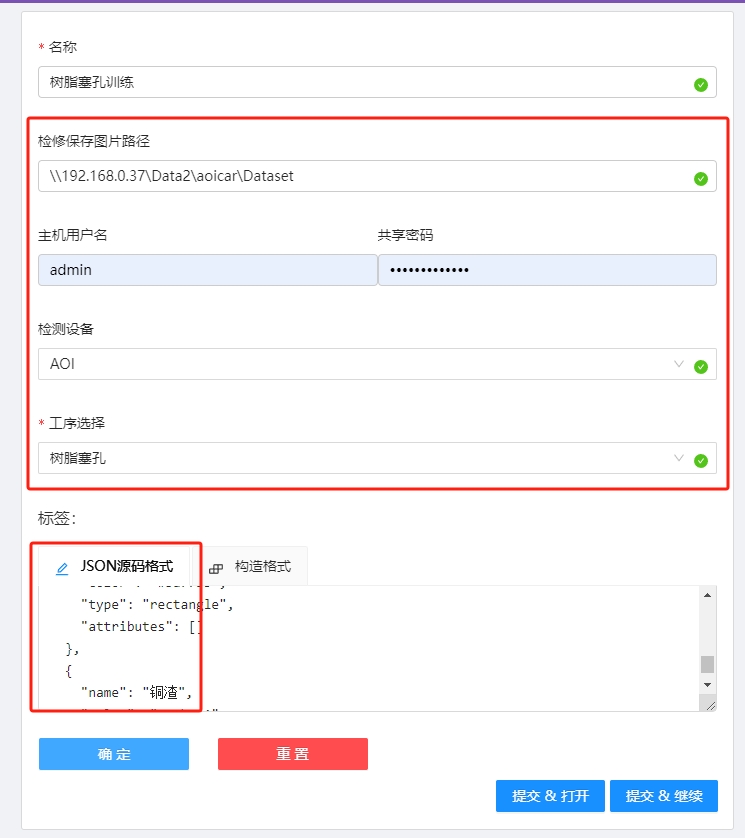Screen dimensions: 745x838
Task: Click the JSON textarea scrollbar thumb
Action: tap(707, 665)
